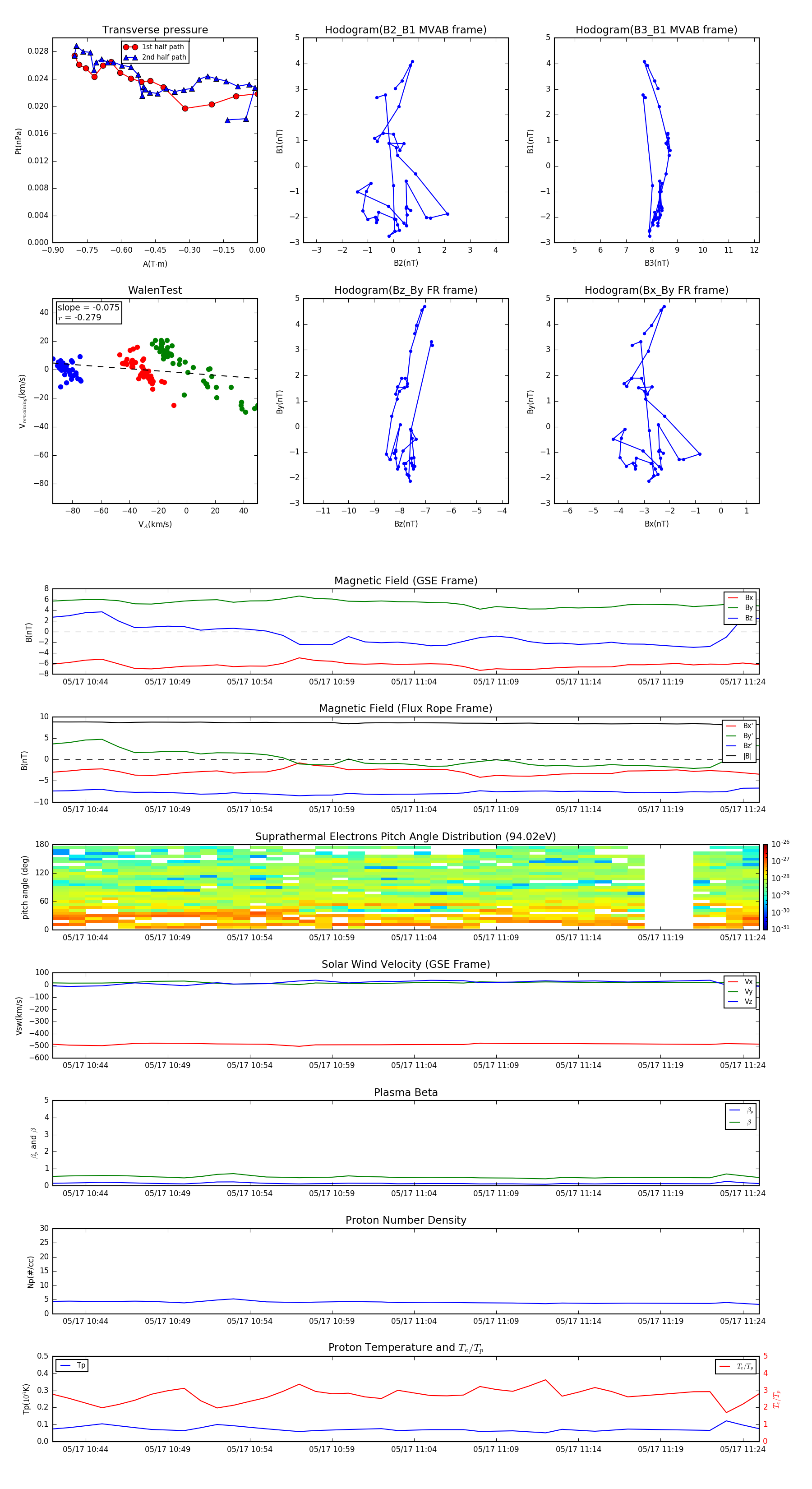Click the 'Magnetic Field (Flux Rope Frame)' title

(406, 709)
